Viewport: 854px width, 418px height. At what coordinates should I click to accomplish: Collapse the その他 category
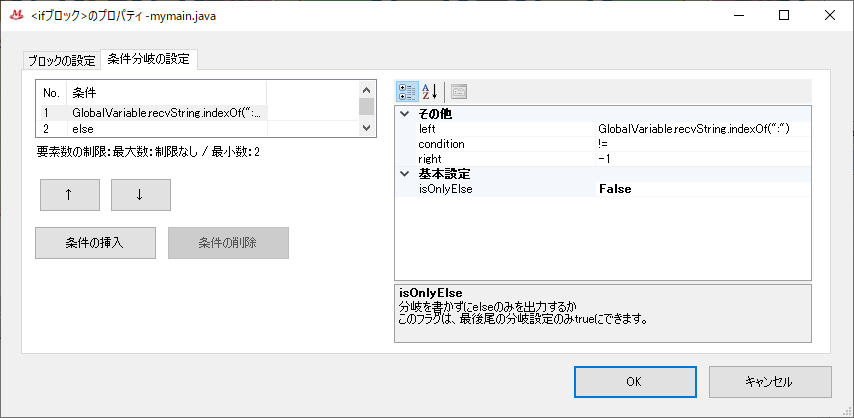pyautogui.click(x=405, y=114)
